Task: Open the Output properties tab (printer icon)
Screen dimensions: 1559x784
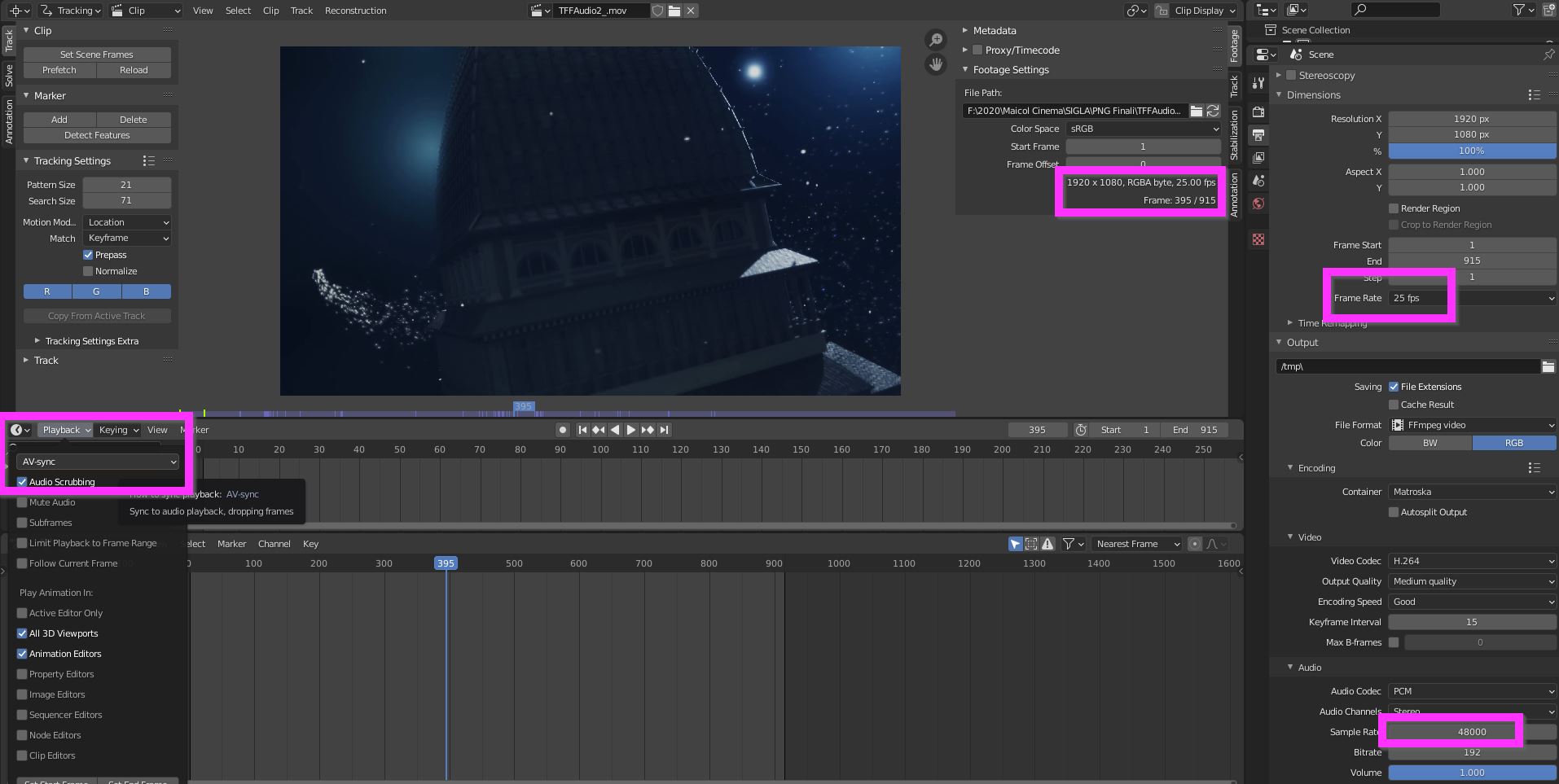Action: tap(1258, 134)
